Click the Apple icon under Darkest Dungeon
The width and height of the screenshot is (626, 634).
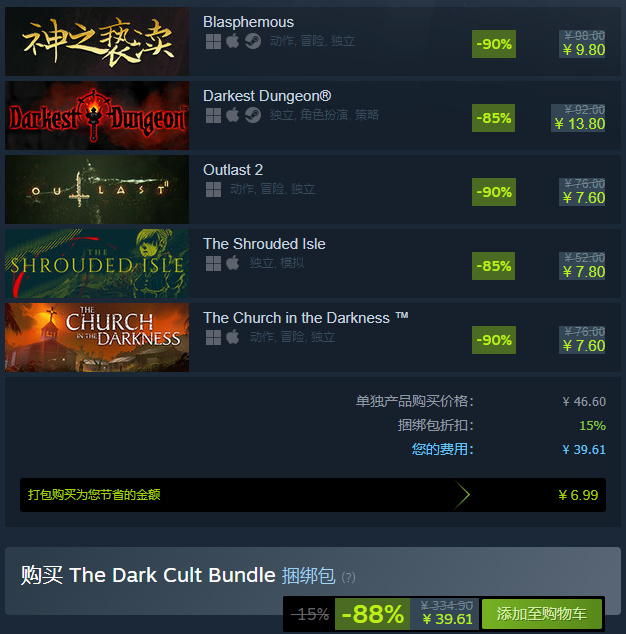[x=233, y=115]
